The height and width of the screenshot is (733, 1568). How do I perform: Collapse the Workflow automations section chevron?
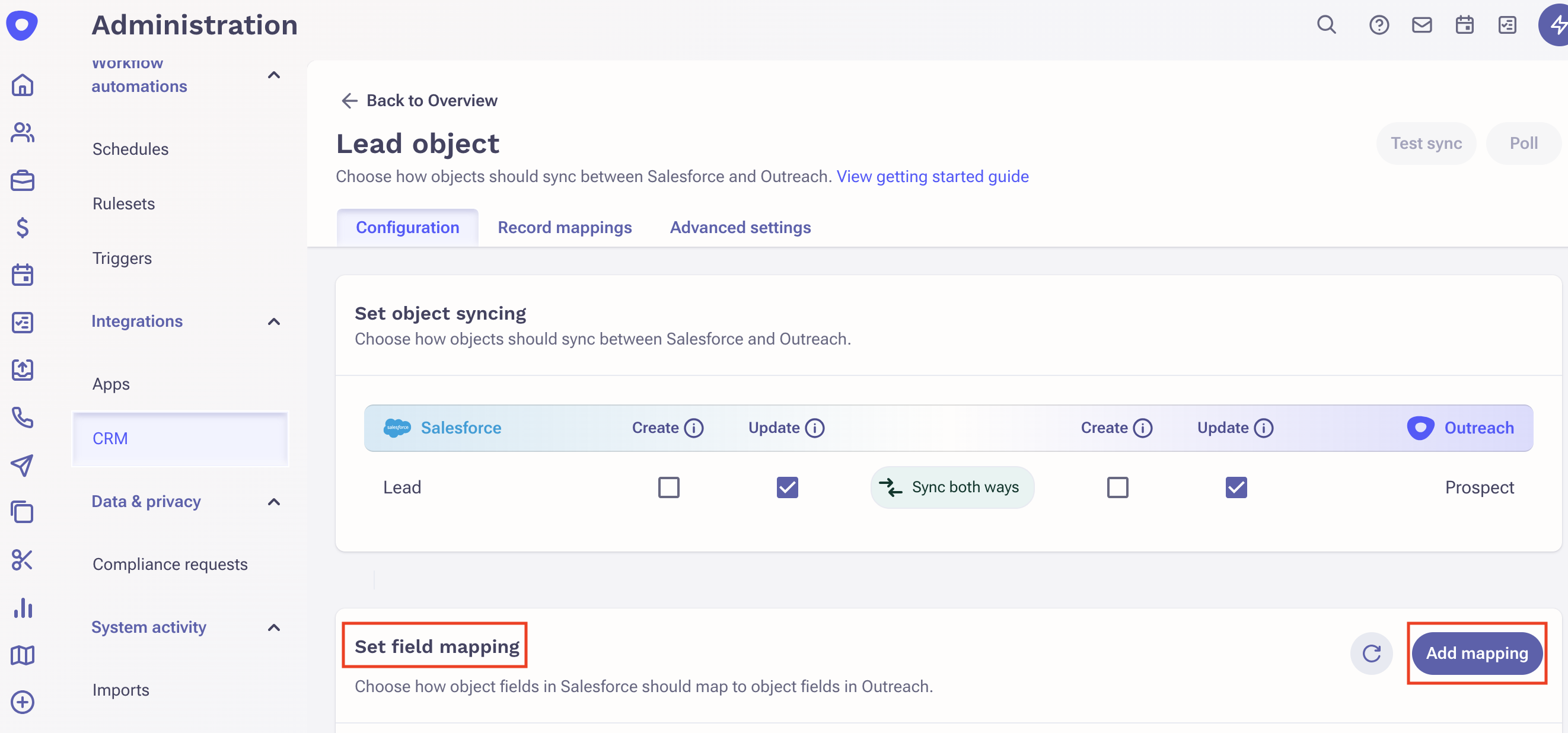click(x=274, y=75)
